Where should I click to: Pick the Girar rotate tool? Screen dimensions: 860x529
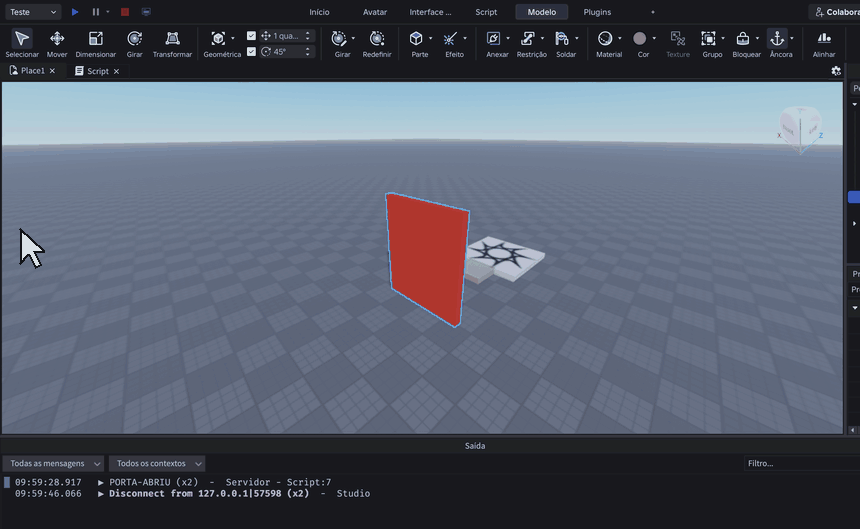tap(134, 43)
